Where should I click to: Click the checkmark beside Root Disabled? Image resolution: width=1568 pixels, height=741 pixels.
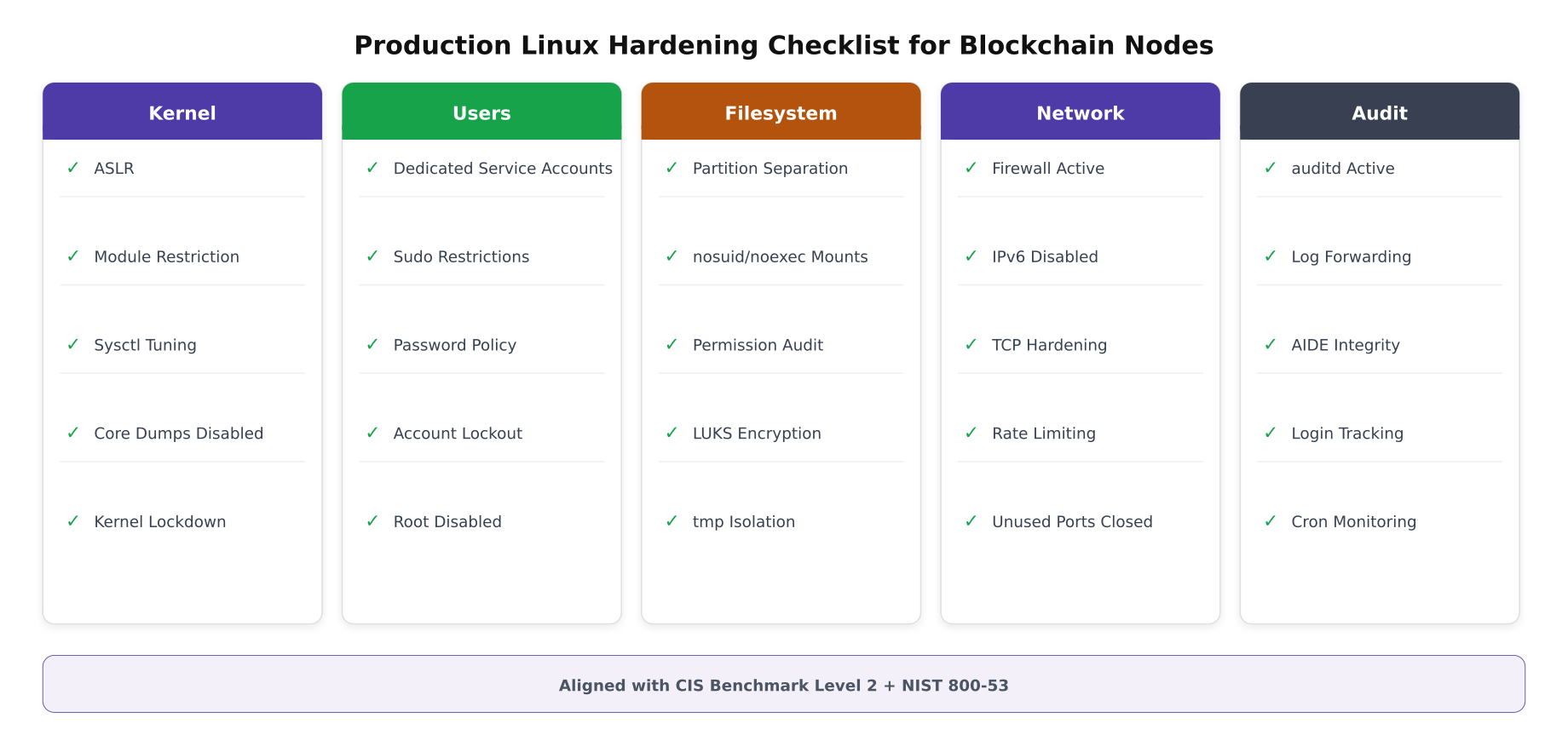[x=372, y=521]
